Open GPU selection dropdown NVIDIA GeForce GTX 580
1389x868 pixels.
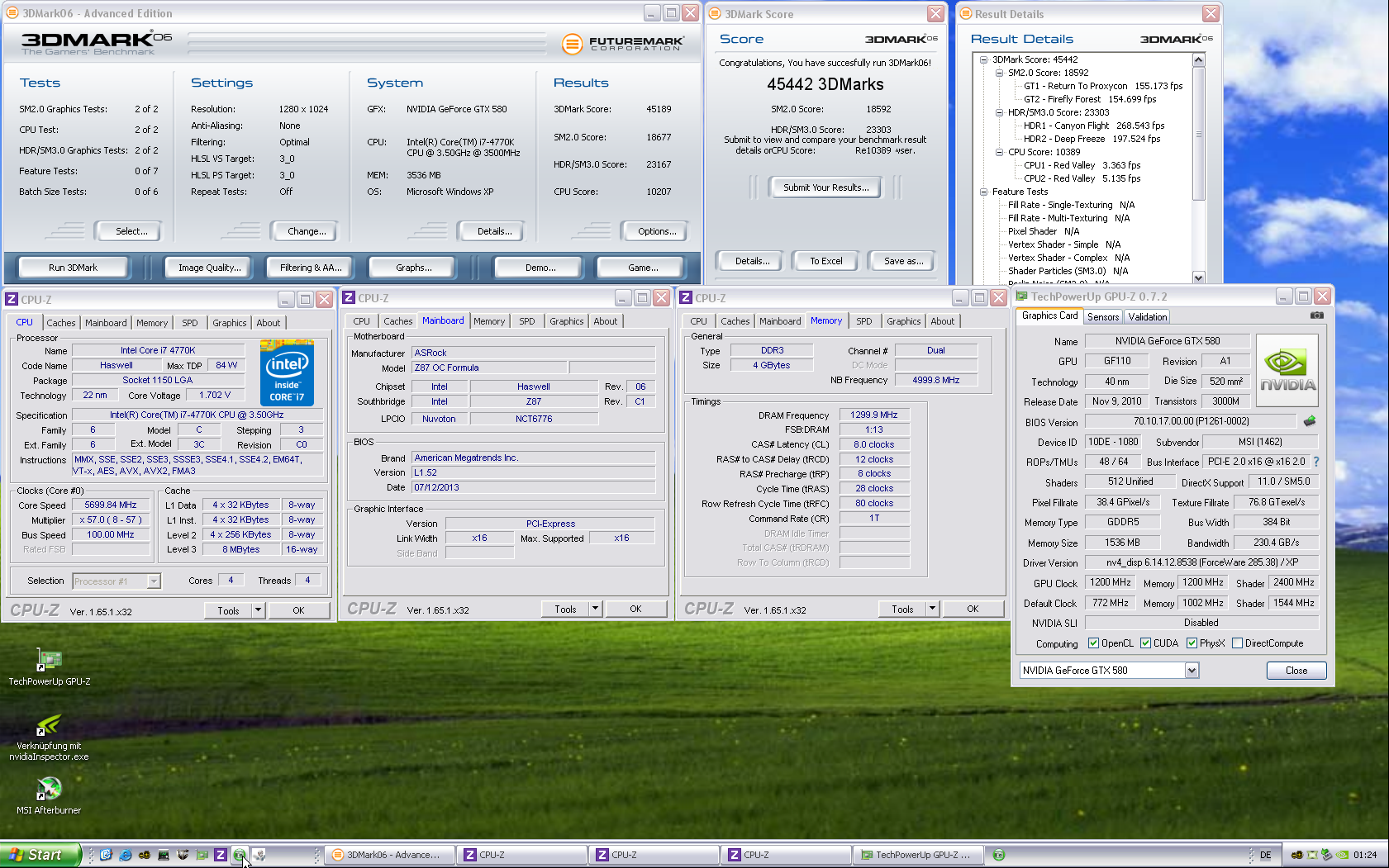[x=1192, y=671]
